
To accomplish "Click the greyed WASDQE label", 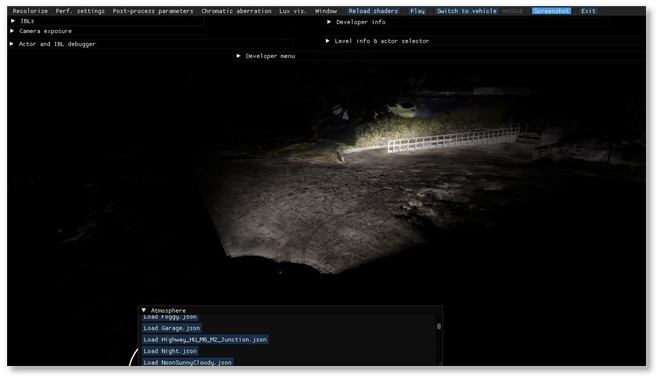I will [x=513, y=11].
